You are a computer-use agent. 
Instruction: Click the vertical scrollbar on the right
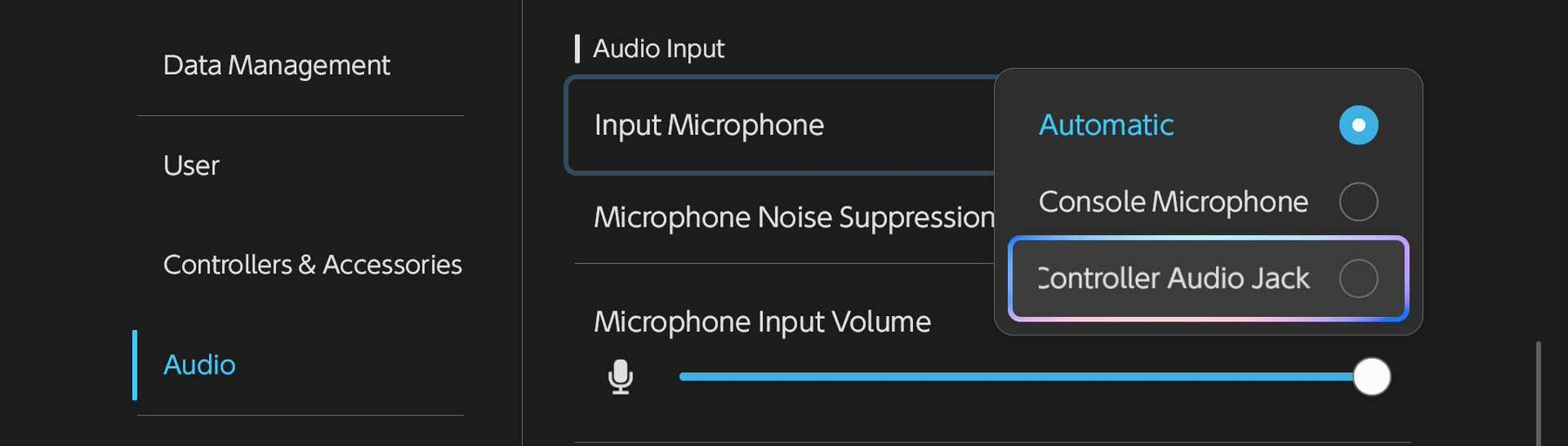pos(1538,394)
